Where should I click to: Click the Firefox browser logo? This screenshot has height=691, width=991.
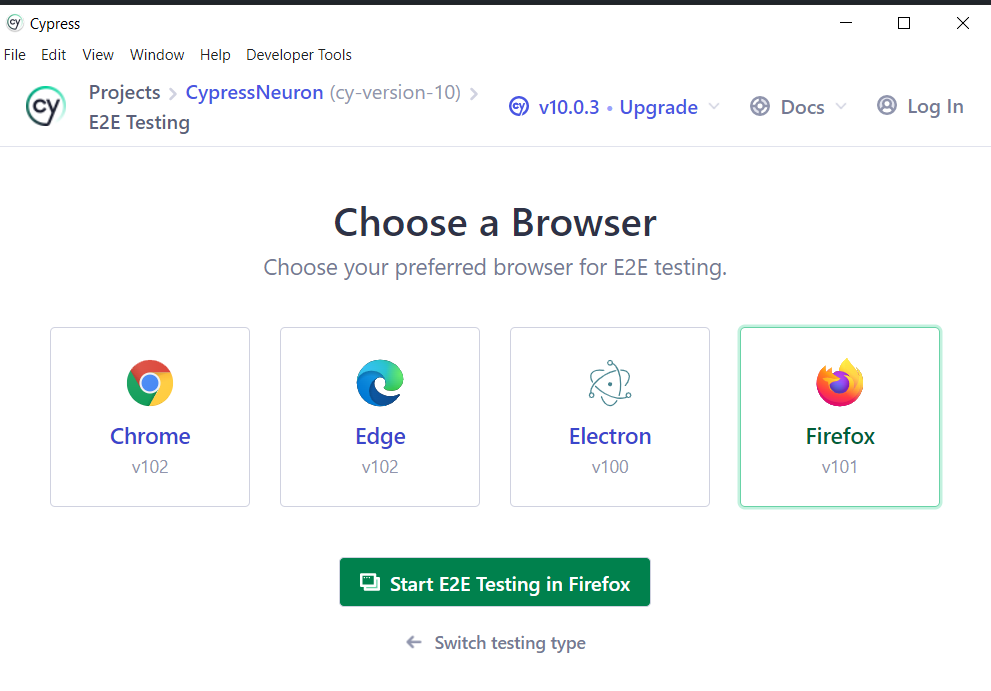pyautogui.click(x=840, y=383)
